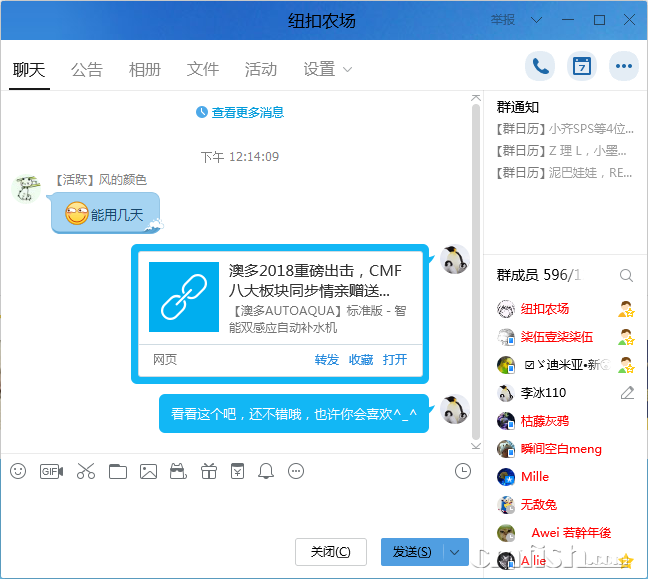The image size is (648, 579).
Task: Click 查看更多消息 link
Action: pyautogui.click(x=240, y=113)
